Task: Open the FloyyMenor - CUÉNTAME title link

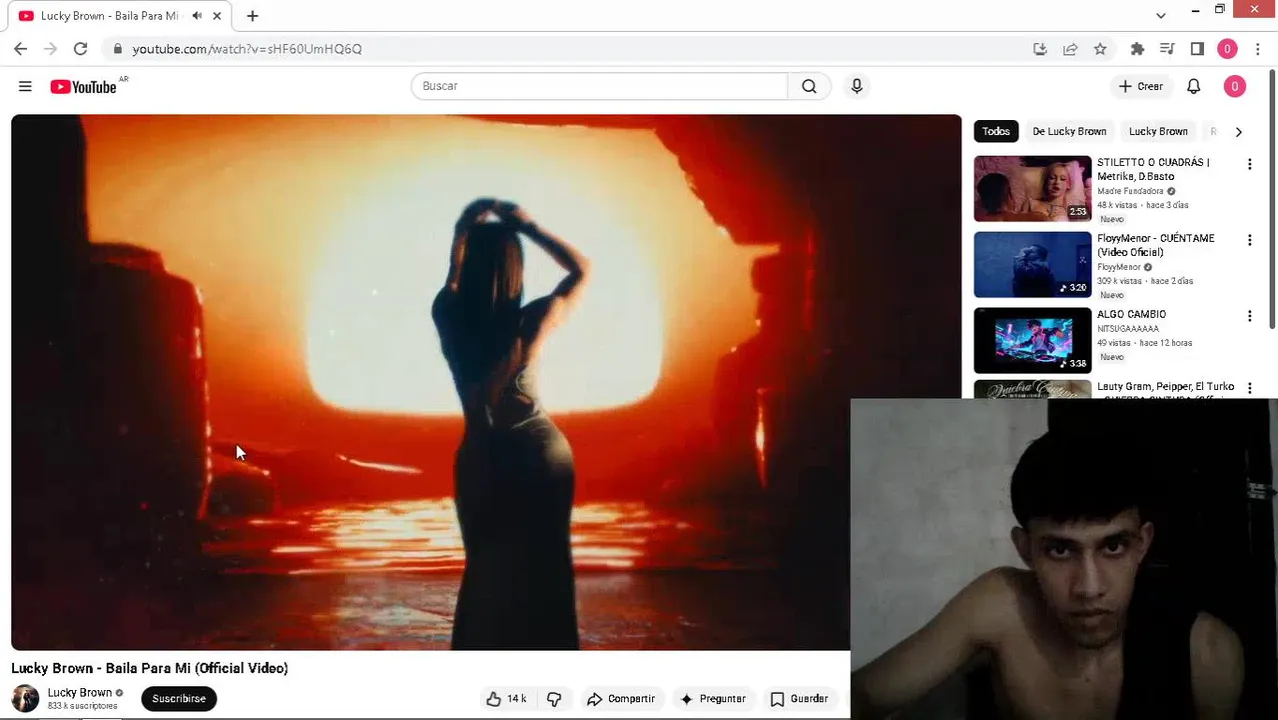Action: pyautogui.click(x=1156, y=245)
